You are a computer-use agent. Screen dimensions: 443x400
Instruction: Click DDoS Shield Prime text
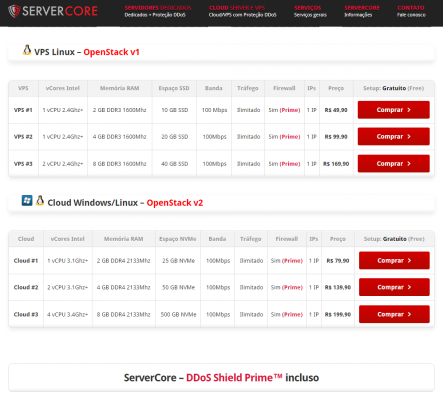click(234, 378)
